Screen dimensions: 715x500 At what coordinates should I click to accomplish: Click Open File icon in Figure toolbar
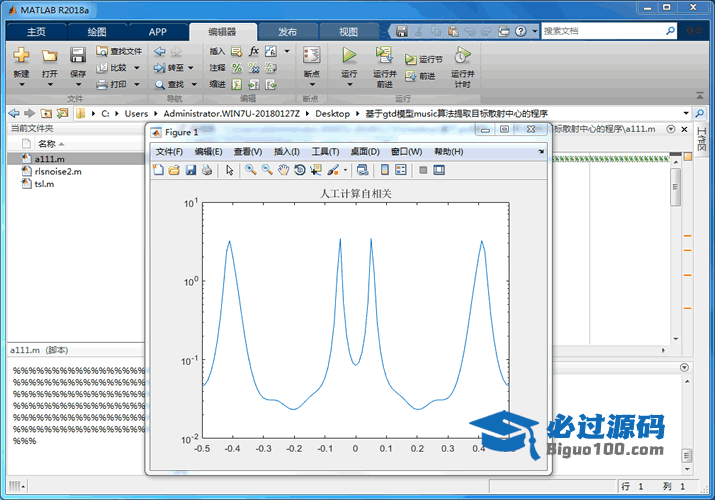[174, 170]
